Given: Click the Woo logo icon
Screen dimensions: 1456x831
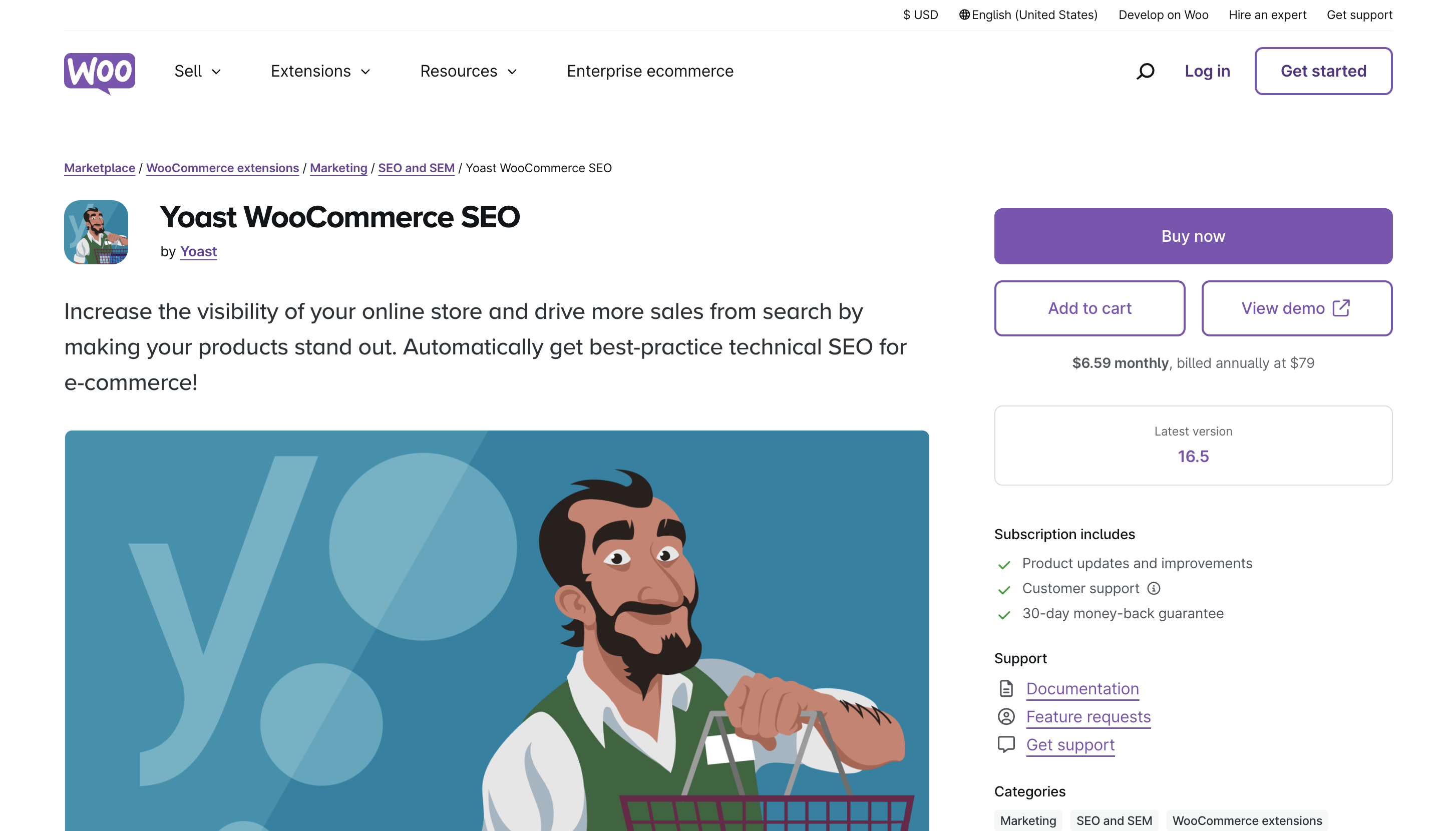Looking at the screenshot, I should [99, 72].
